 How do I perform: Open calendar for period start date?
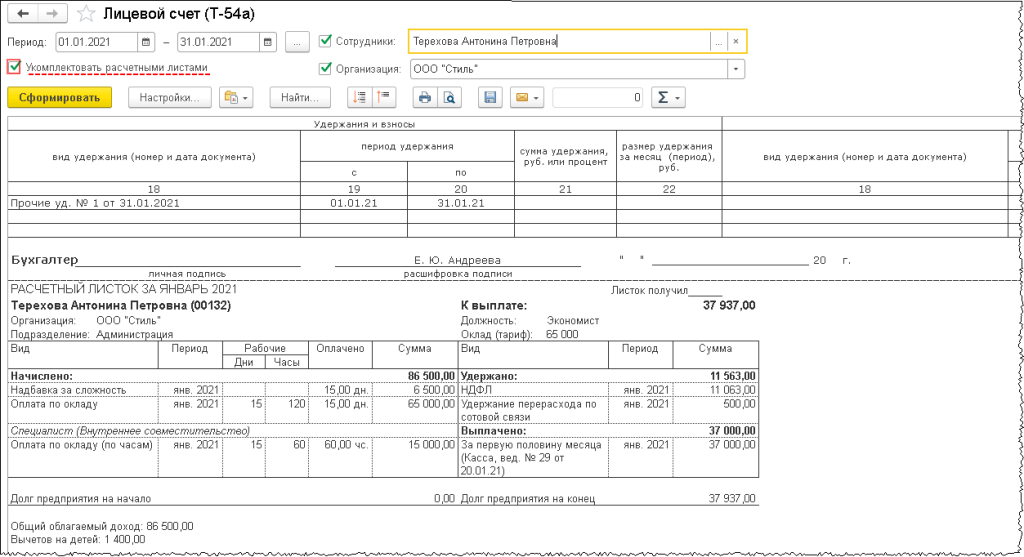point(147,42)
